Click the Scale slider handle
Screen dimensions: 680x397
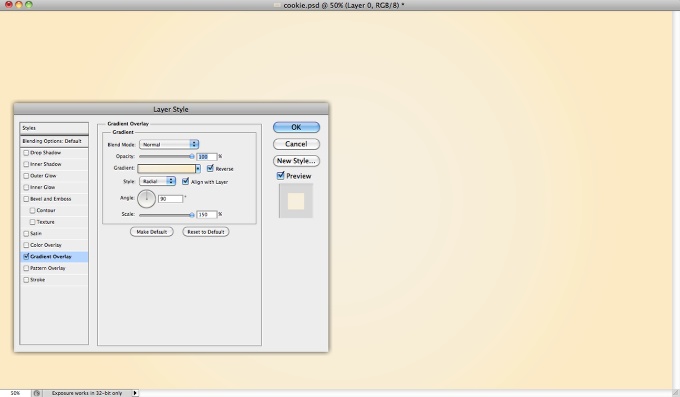(192, 214)
